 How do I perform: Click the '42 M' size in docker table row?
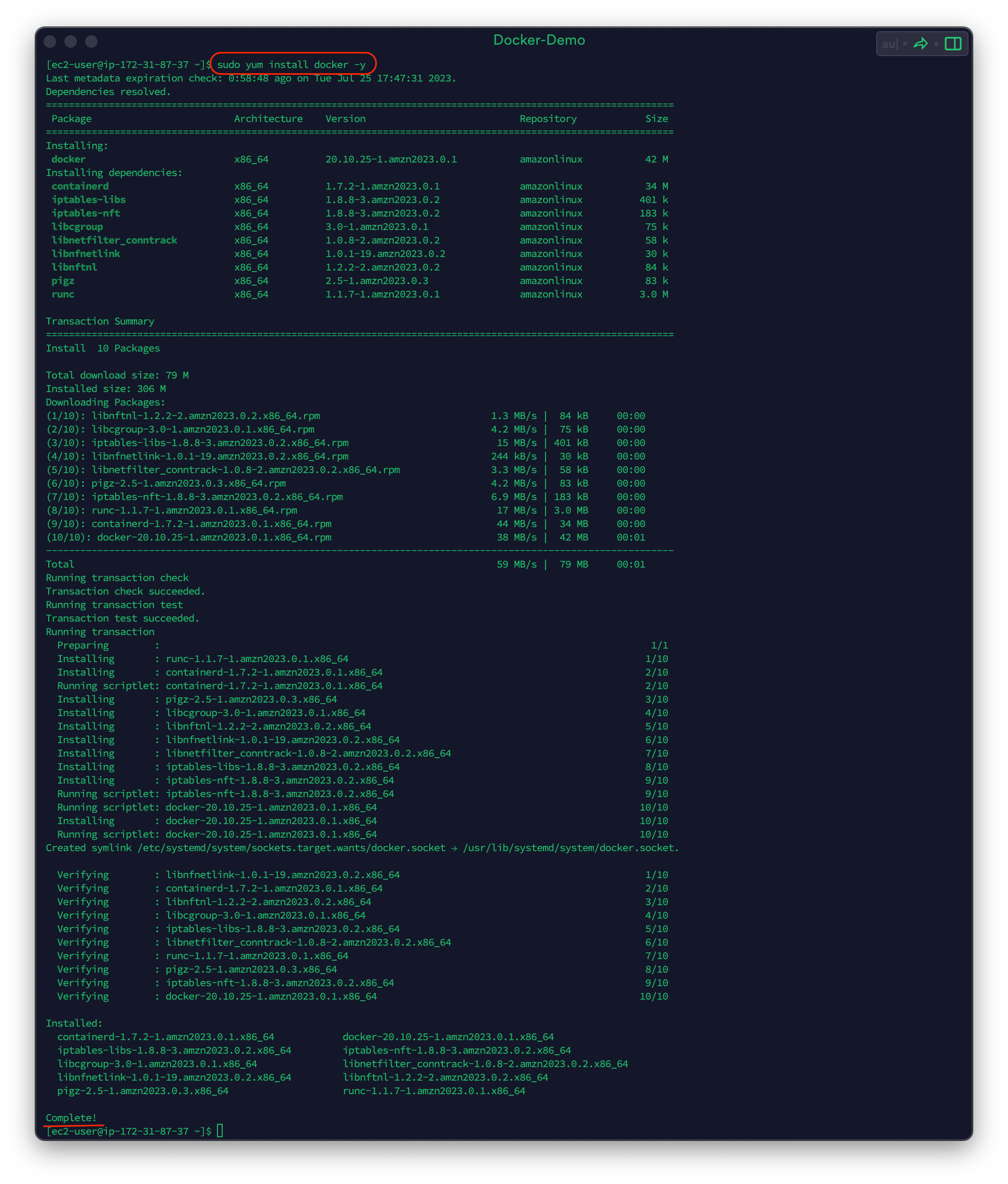(657, 159)
